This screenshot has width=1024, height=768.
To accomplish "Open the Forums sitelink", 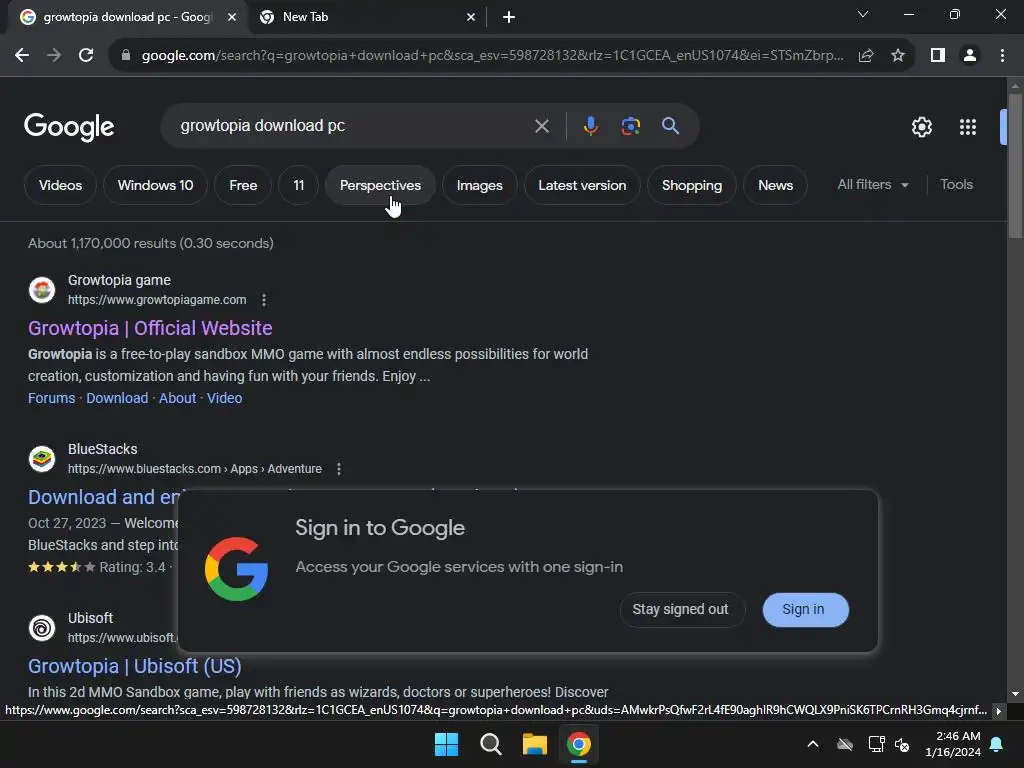I will (52, 398).
